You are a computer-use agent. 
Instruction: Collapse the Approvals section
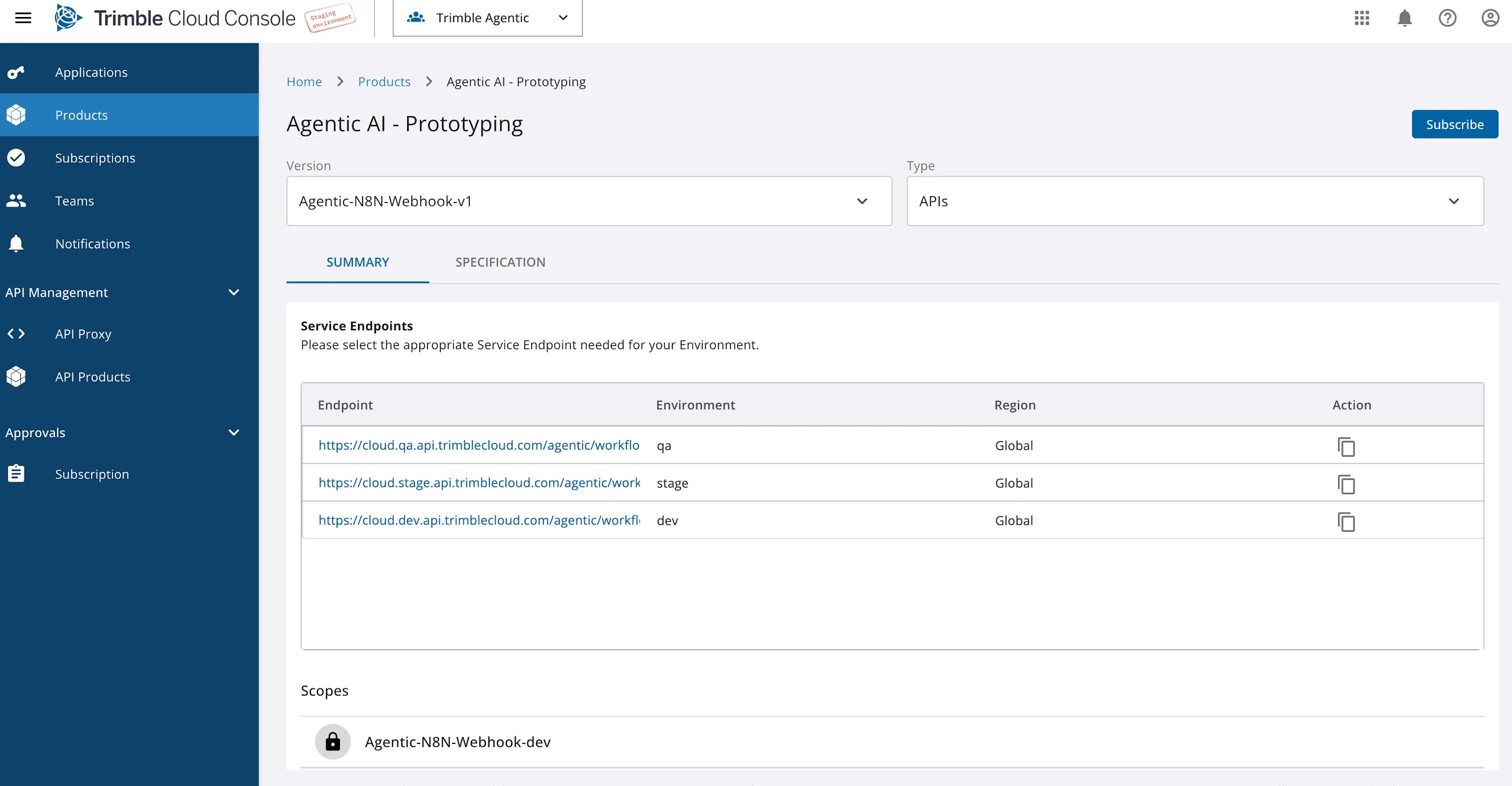tap(233, 432)
